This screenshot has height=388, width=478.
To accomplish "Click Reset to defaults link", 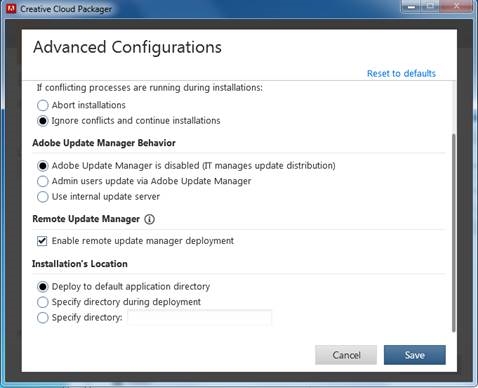I will 401,73.
